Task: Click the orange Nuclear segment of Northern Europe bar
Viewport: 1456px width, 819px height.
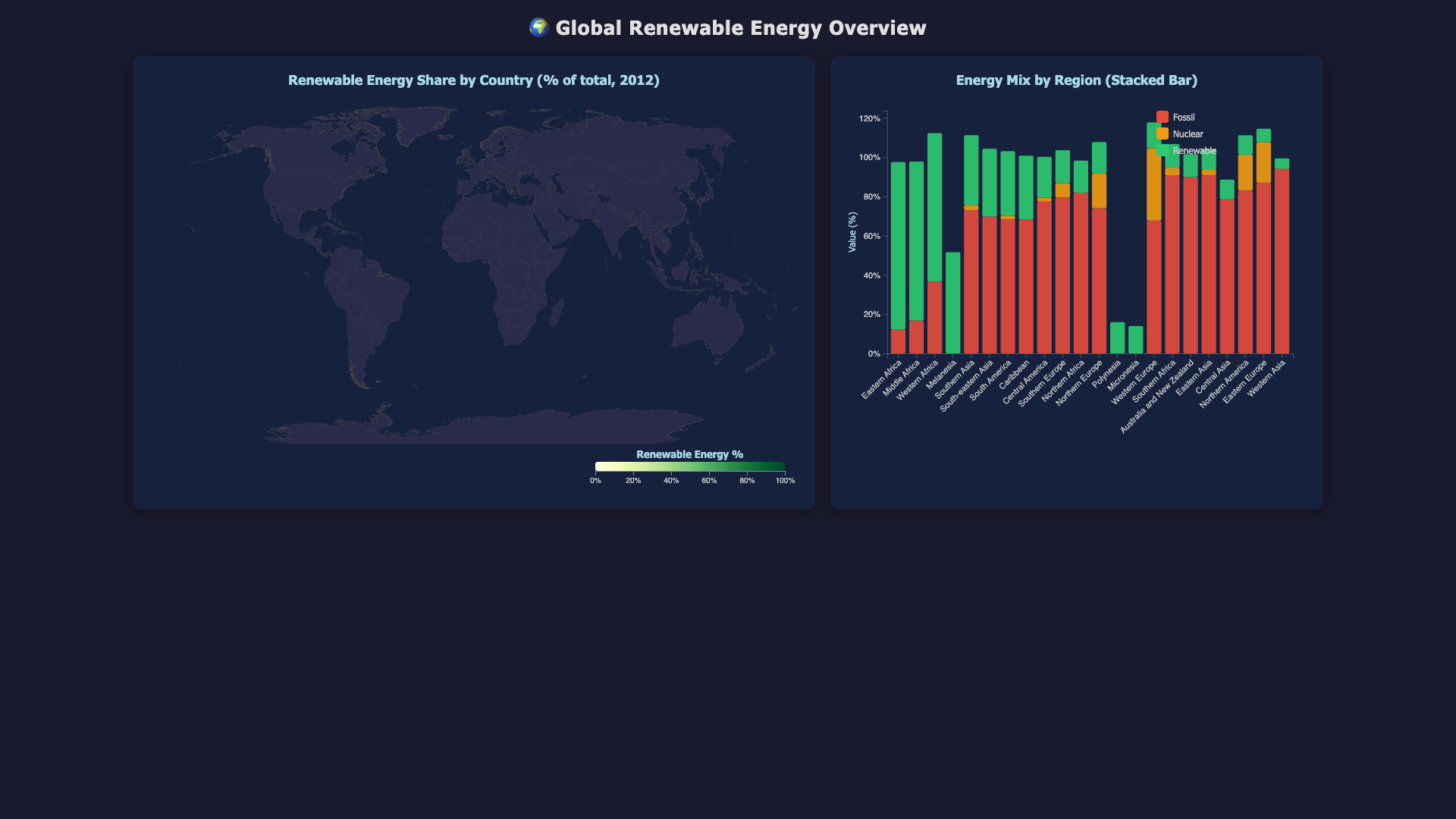Action: [1099, 191]
